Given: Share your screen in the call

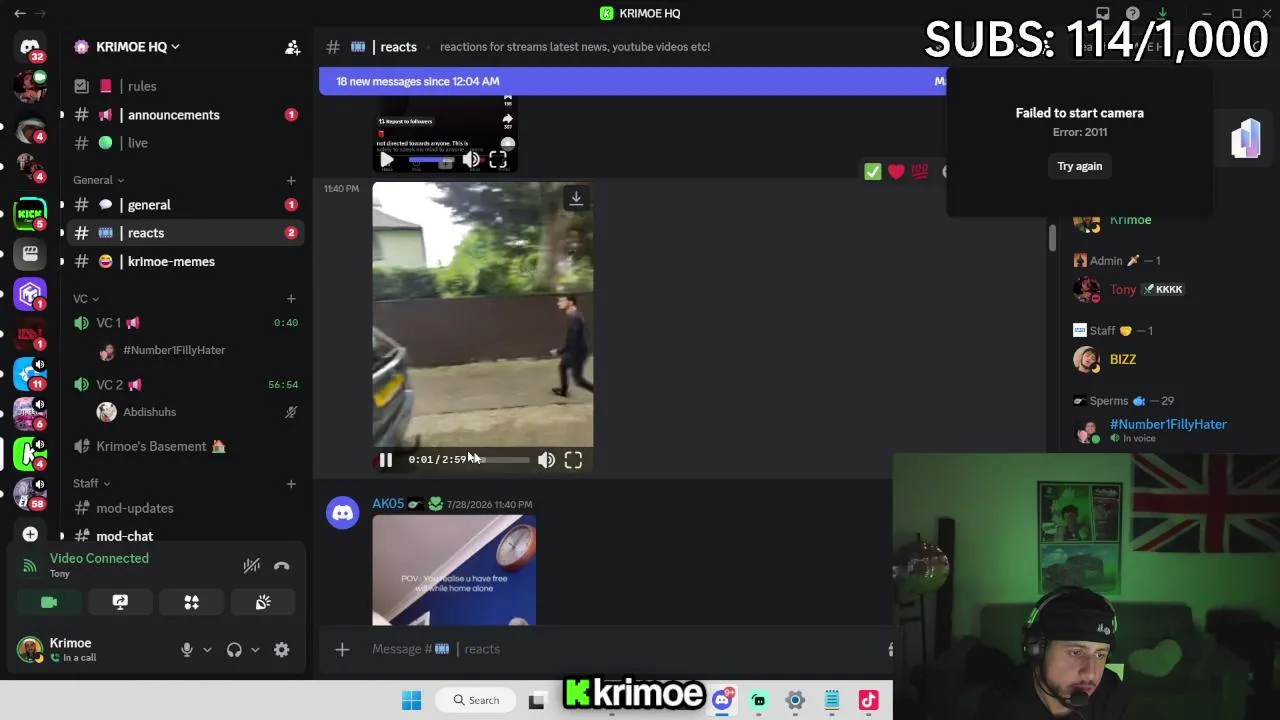Looking at the screenshot, I should click(x=120, y=602).
